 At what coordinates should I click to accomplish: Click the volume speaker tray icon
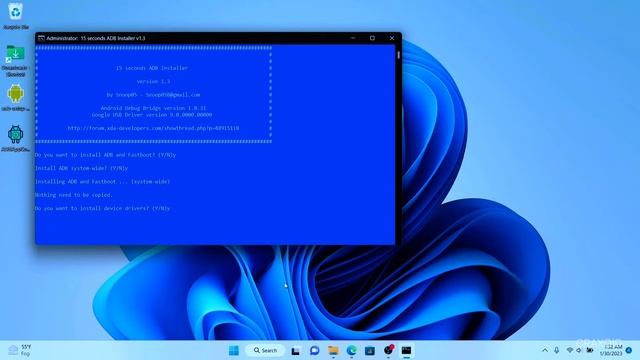(x=579, y=350)
